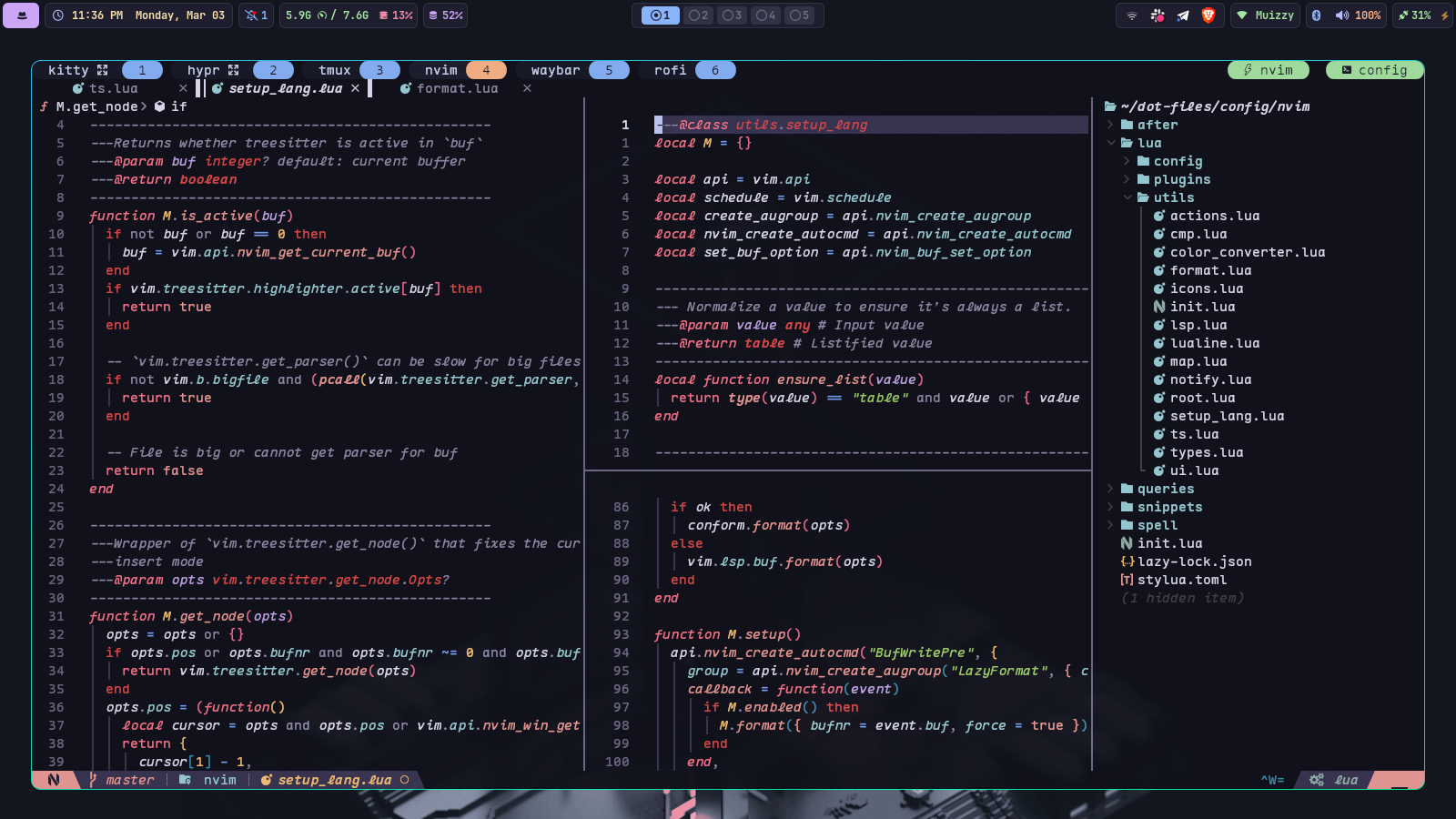The width and height of the screenshot is (1456, 819).
Task: Close the ts.lua buffer tab
Action: coord(183,88)
